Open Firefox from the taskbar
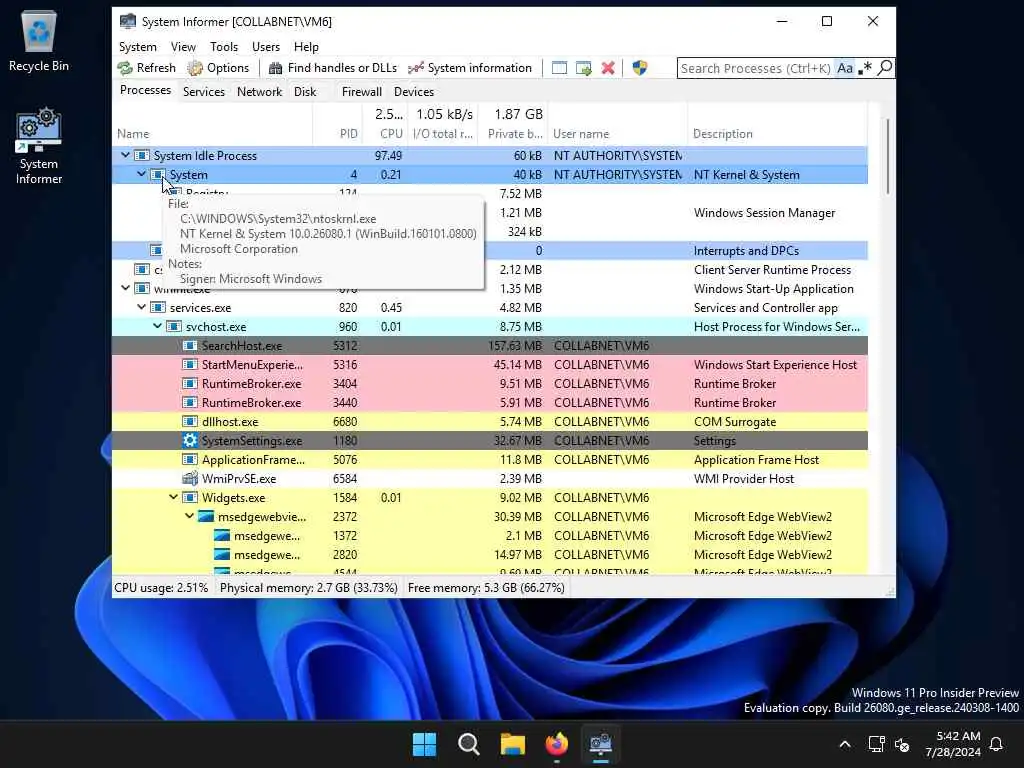1024x768 pixels. coord(556,744)
